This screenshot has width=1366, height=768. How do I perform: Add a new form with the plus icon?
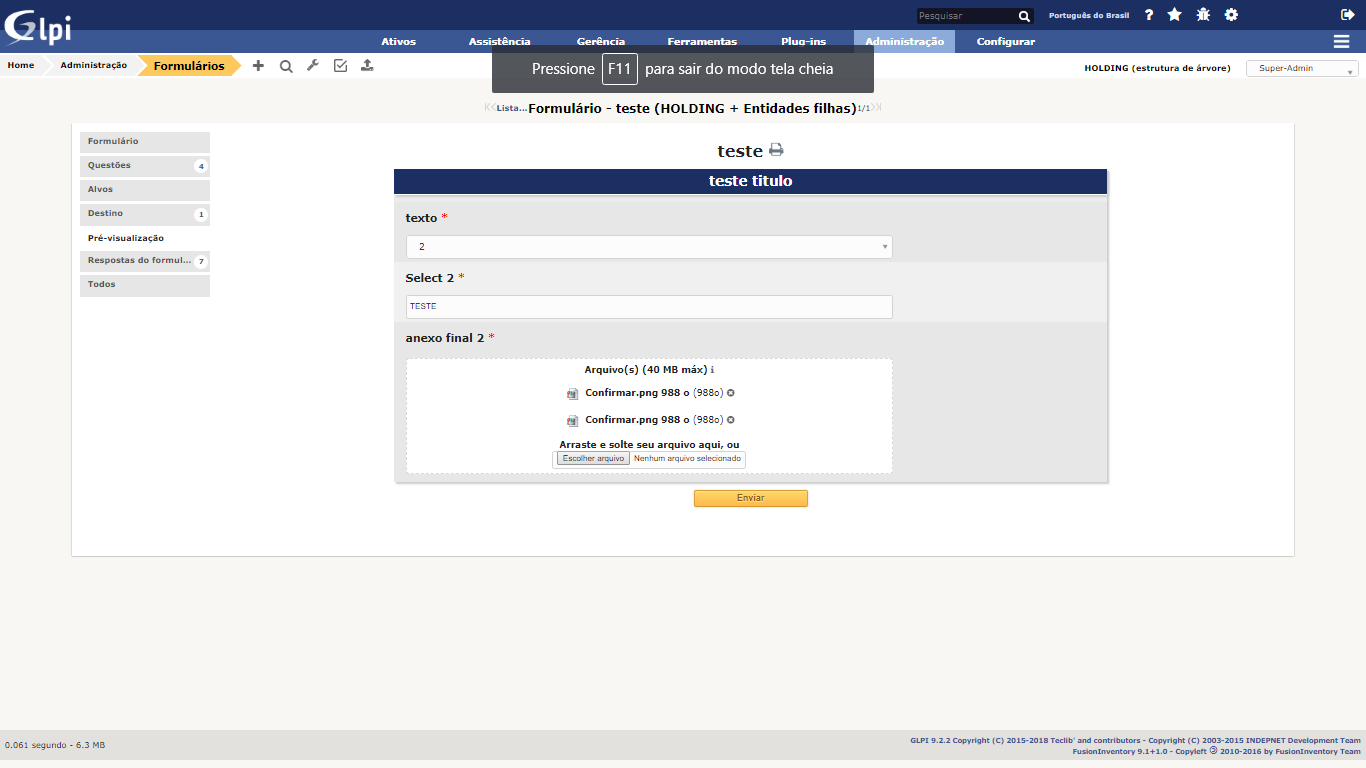(258, 65)
